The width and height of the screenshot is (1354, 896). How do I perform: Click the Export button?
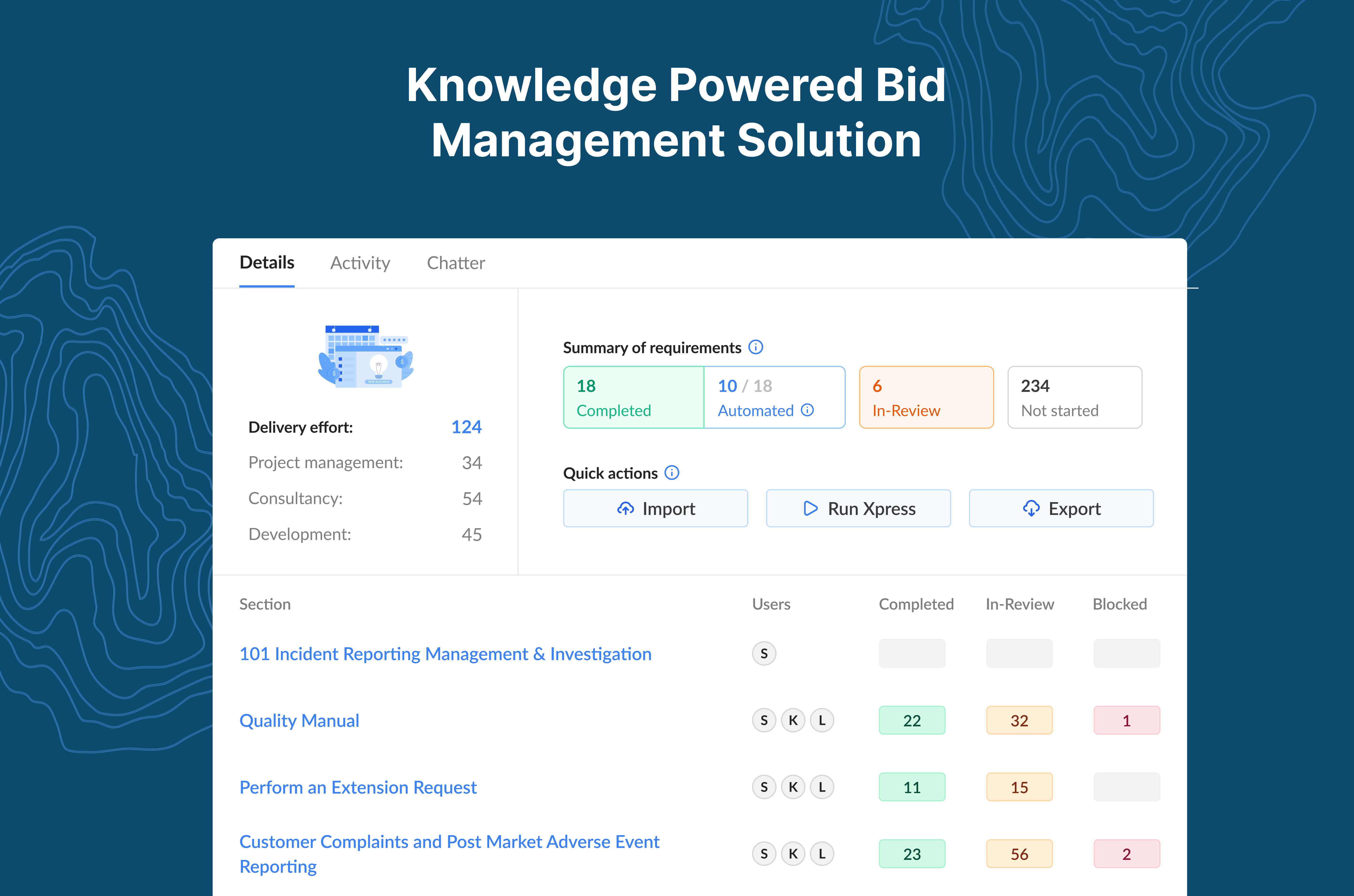1061,509
